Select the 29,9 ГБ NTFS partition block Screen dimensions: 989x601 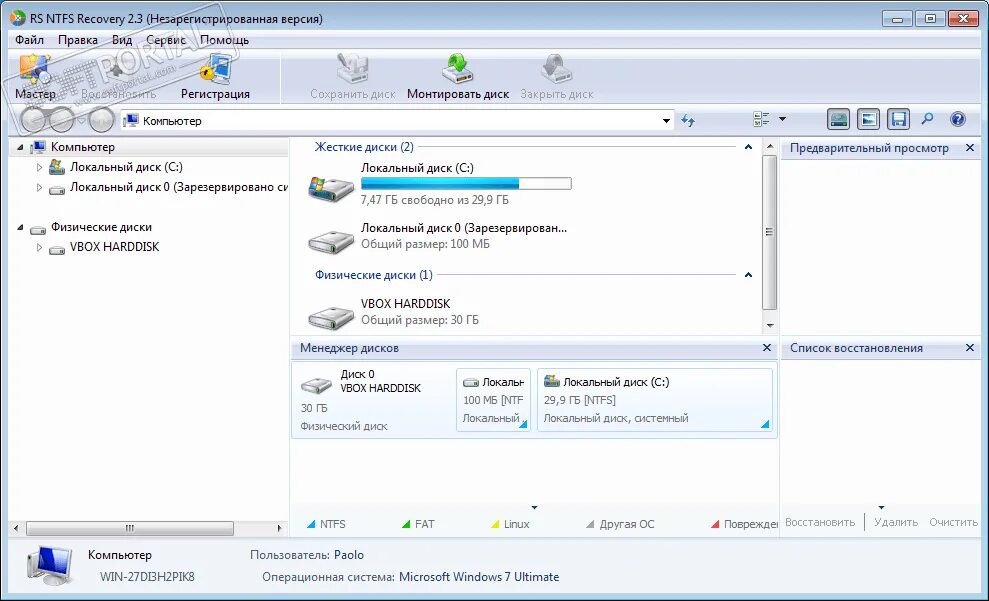coord(655,400)
